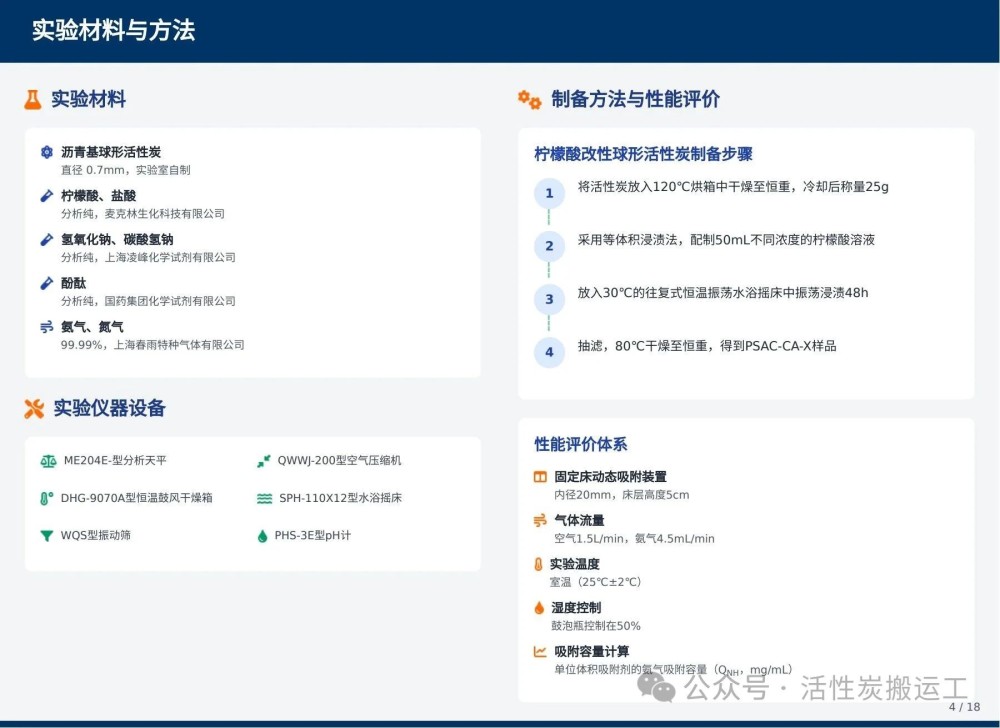The width and height of the screenshot is (1000, 728).
Task: Click the orange droplet icon beside 湿度控制
Action: tap(540, 608)
